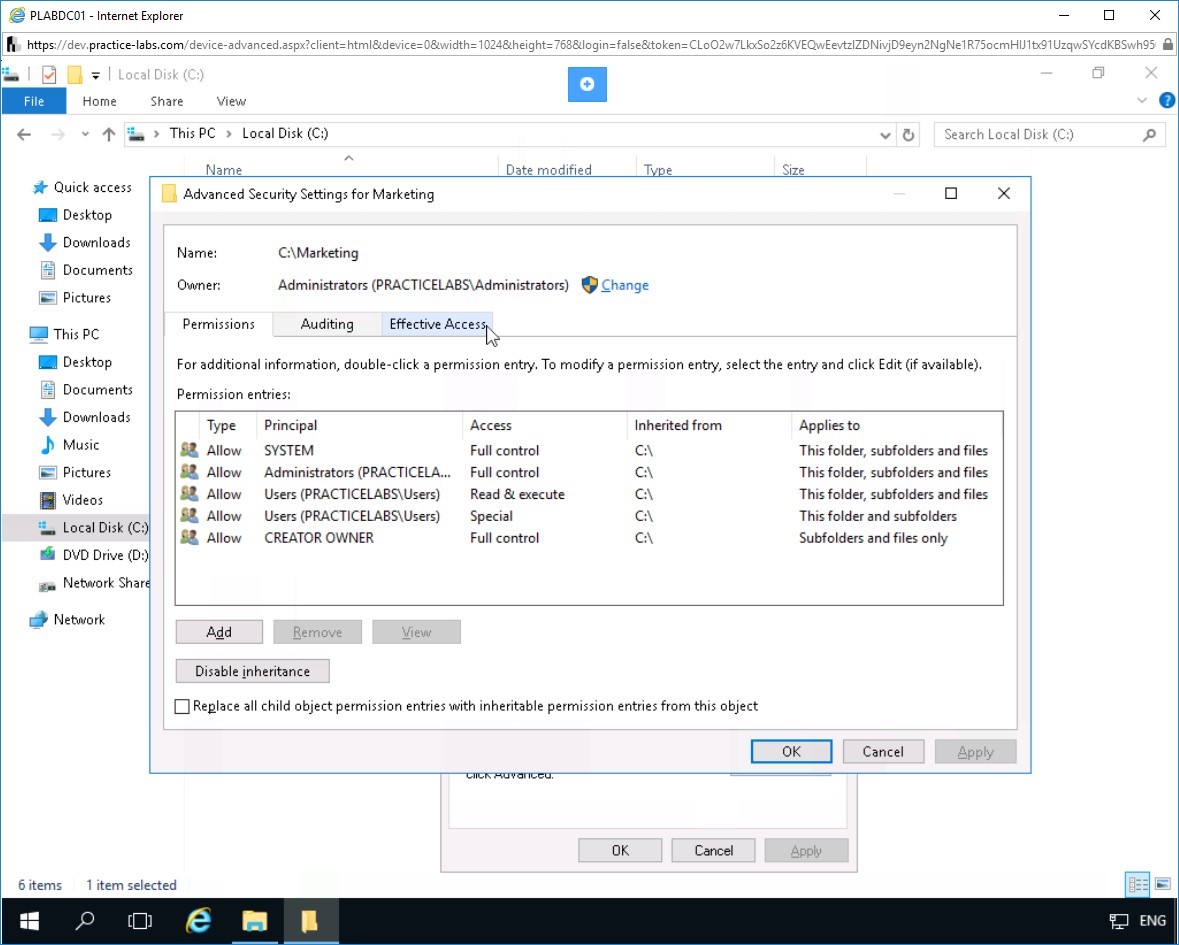Click the Marketing folder taskbar button

pyautogui.click(x=310, y=920)
